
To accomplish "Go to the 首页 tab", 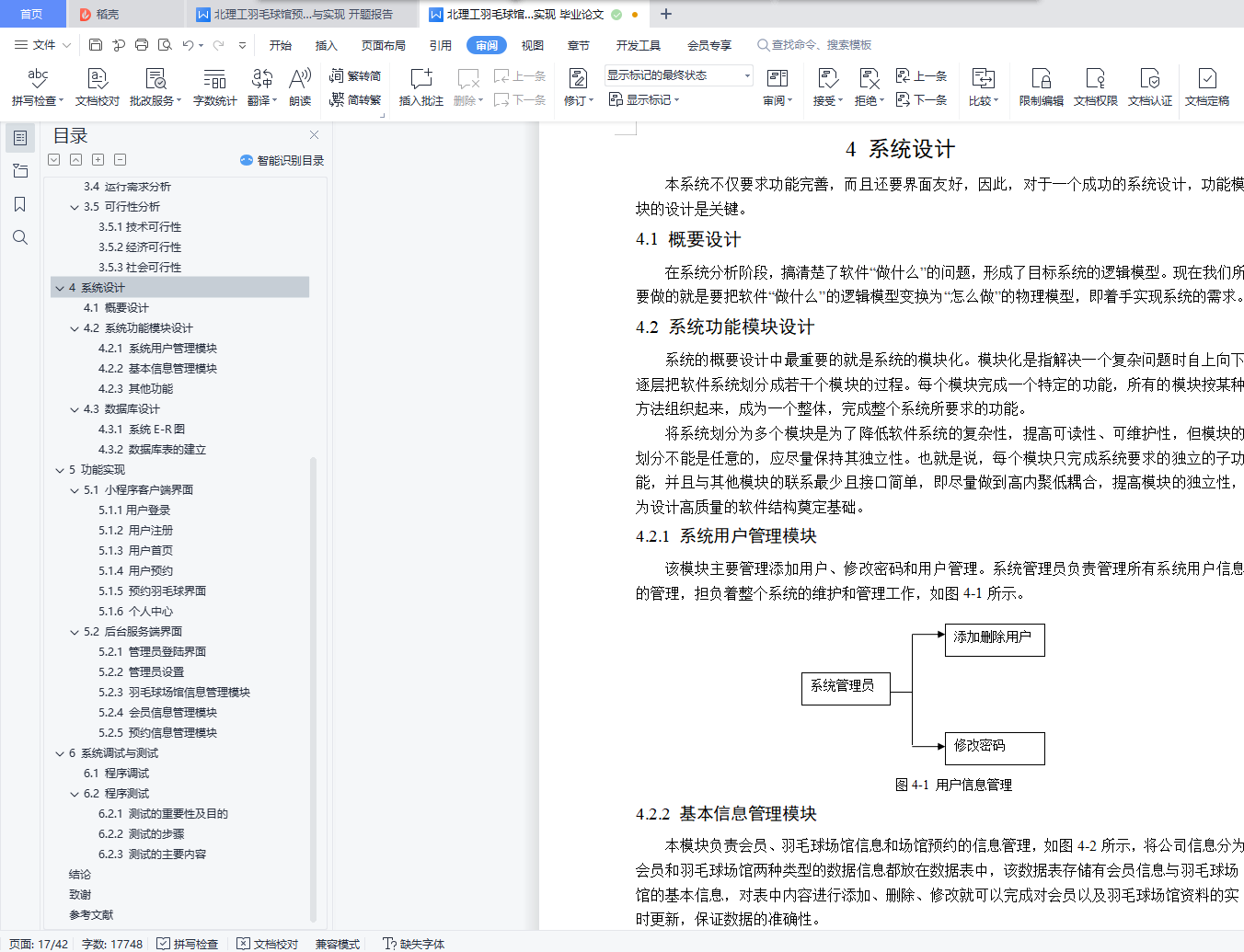I will coord(31,14).
